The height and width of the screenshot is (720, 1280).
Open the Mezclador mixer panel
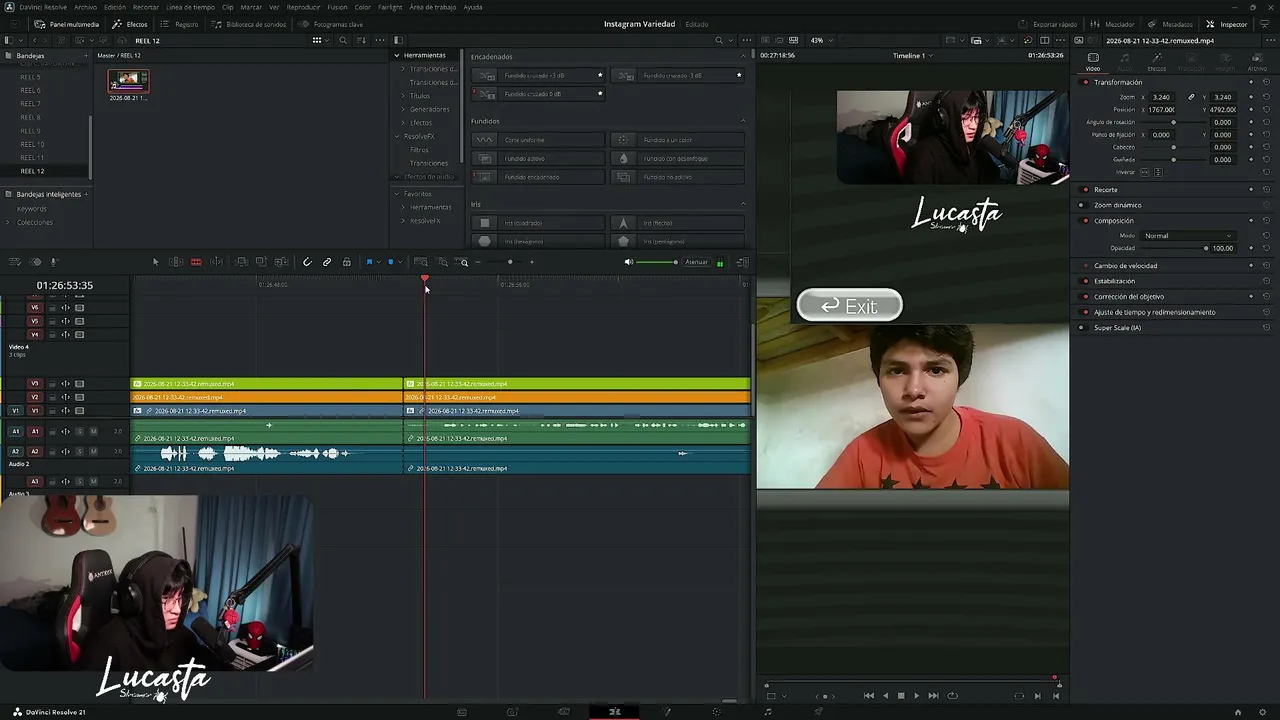tap(1114, 24)
